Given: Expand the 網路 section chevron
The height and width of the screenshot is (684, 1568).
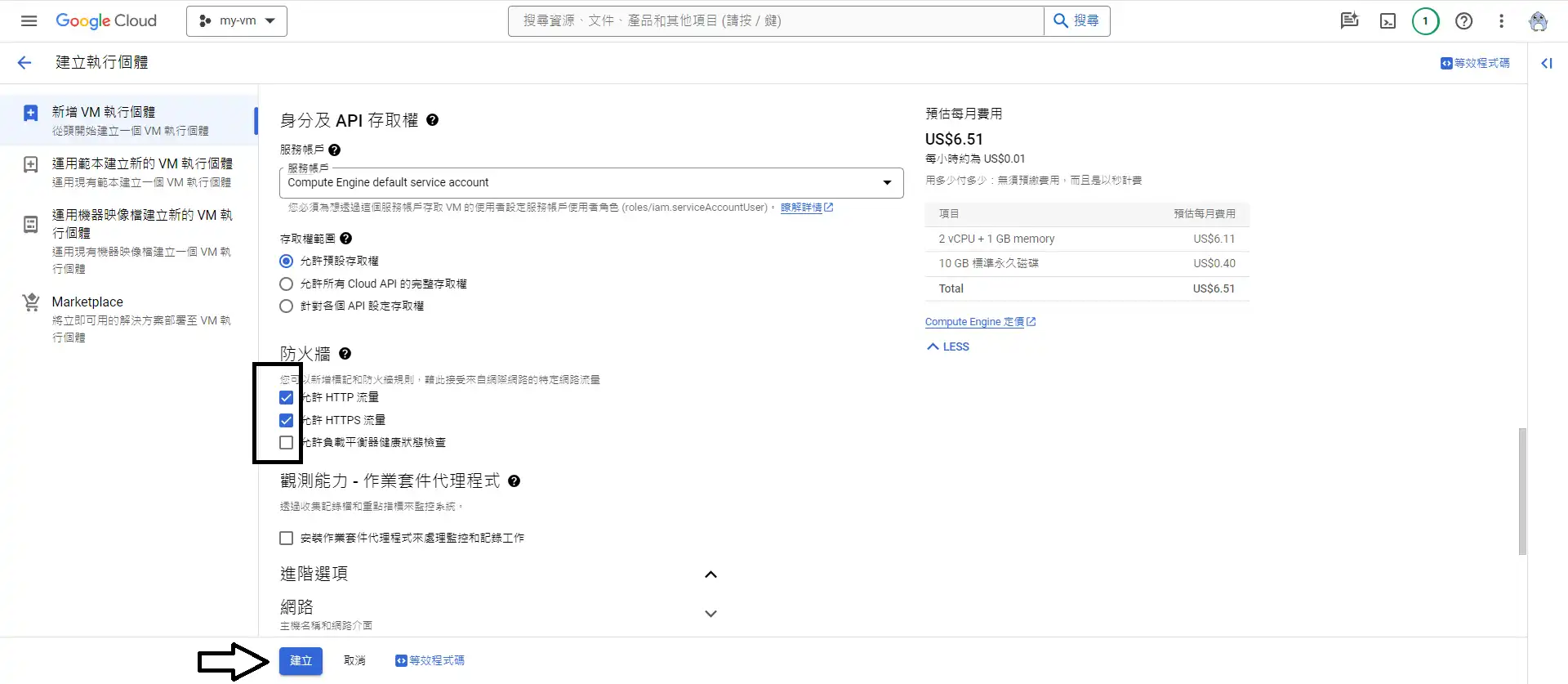Looking at the screenshot, I should [710, 614].
